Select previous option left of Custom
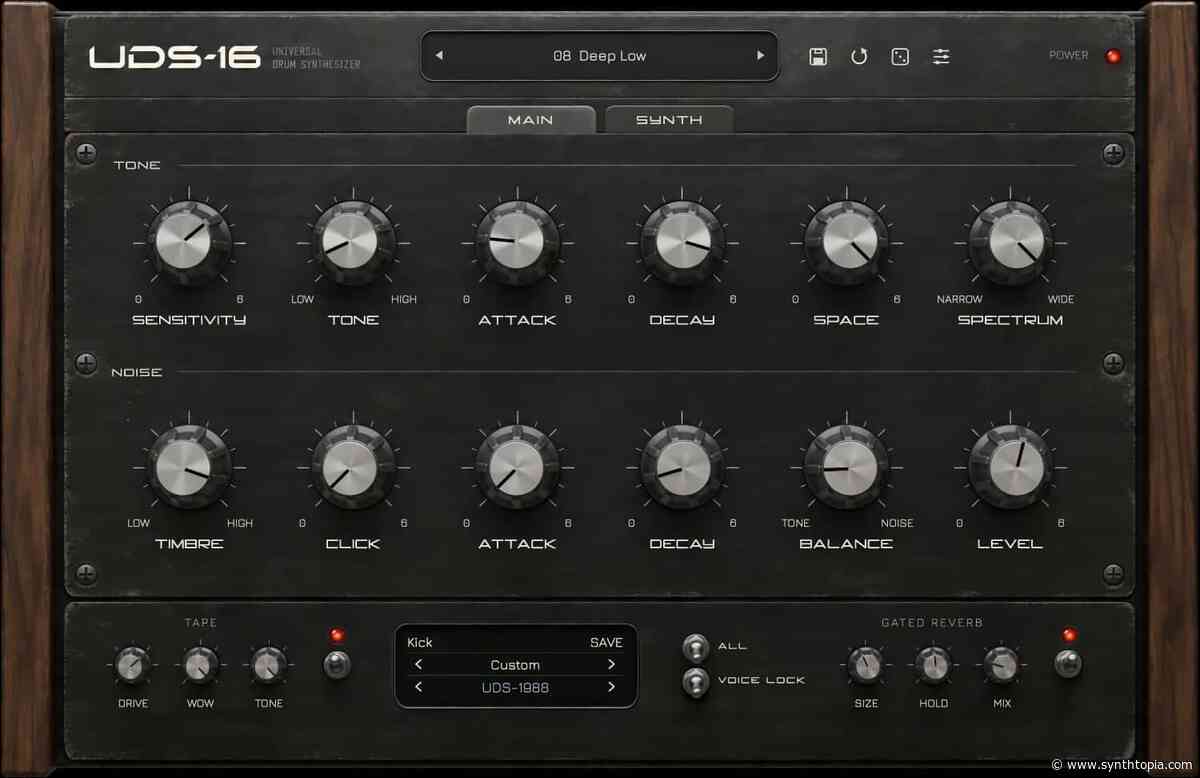The image size is (1200, 778). [419, 665]
